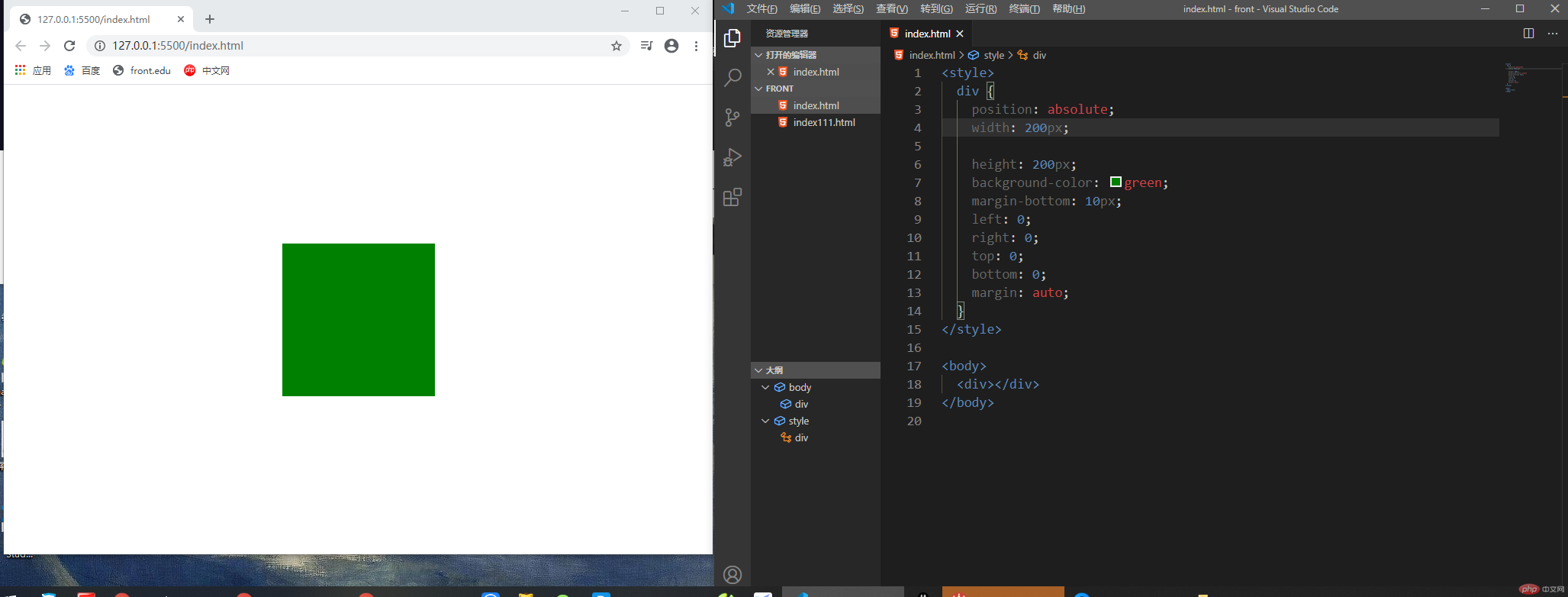The width and height of the screenshot is (1568, 597).
Task: Reload the page in Chrome
Action: point(69,46)
